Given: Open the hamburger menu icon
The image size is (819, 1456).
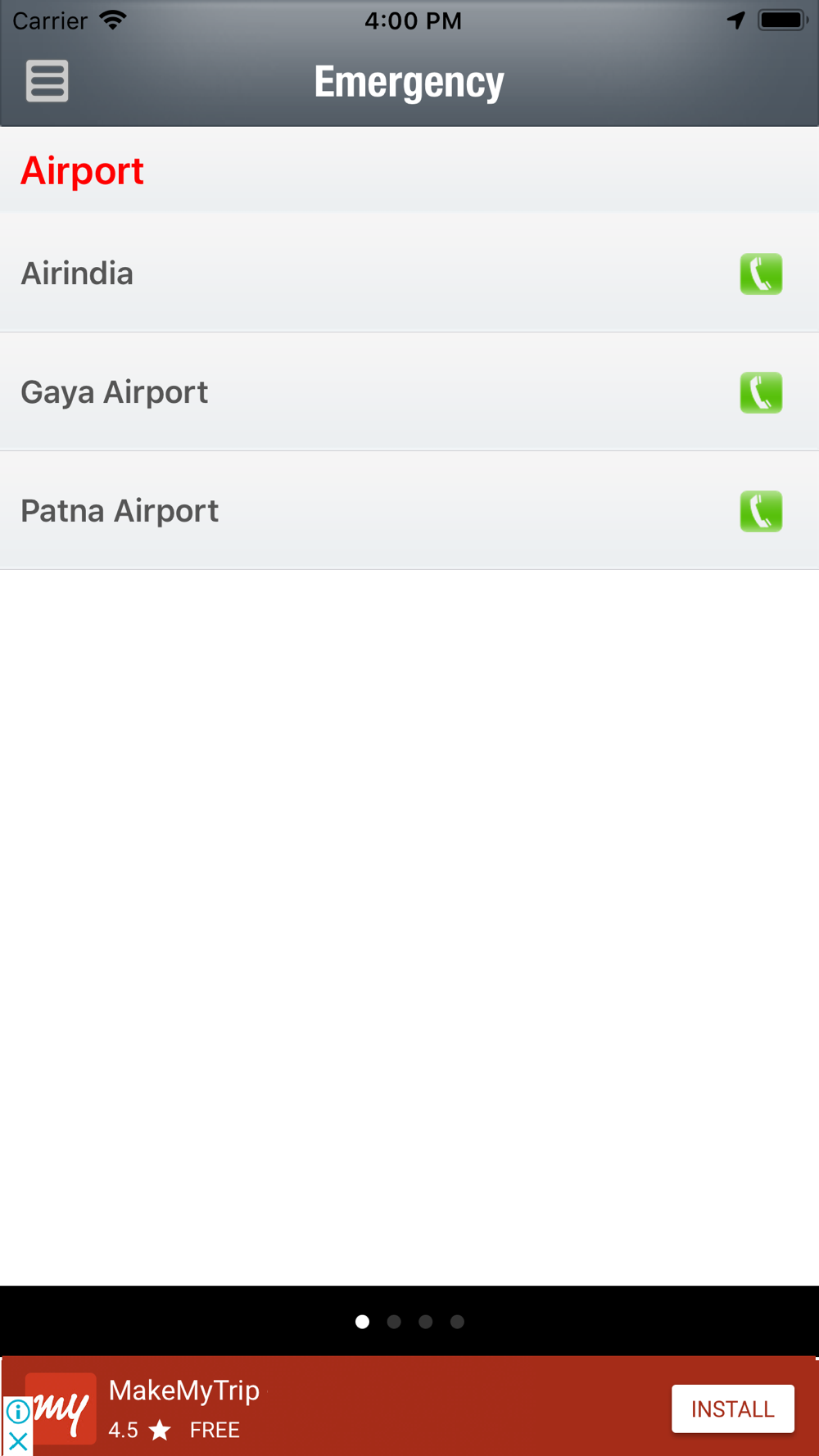Looking at the screenshot, I should click(47, 80).
